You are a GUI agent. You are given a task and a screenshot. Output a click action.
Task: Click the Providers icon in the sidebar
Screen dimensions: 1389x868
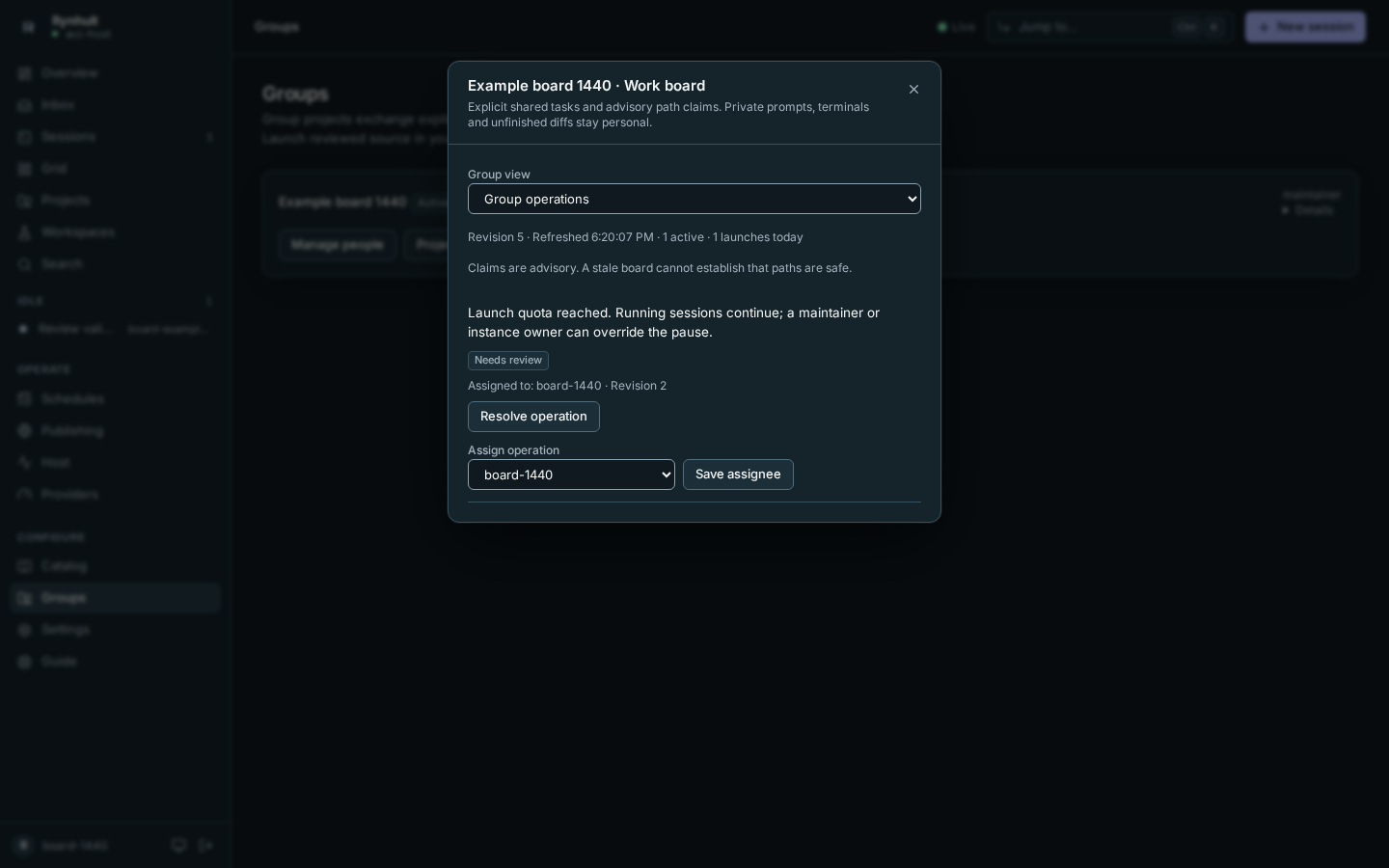tap(25, 495)
